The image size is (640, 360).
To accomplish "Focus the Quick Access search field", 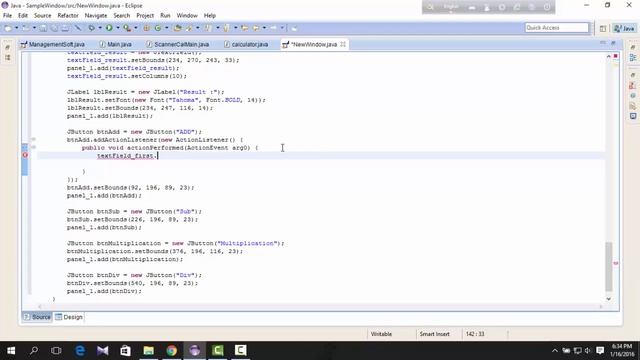I will (557, 28).
